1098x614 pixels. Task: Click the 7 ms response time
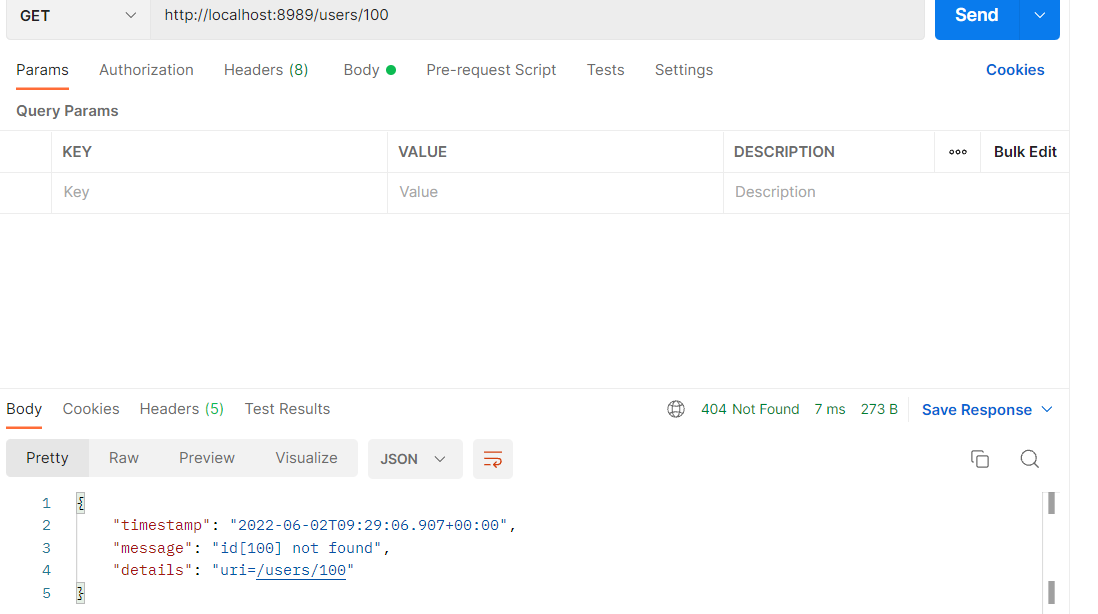[830, 409]
